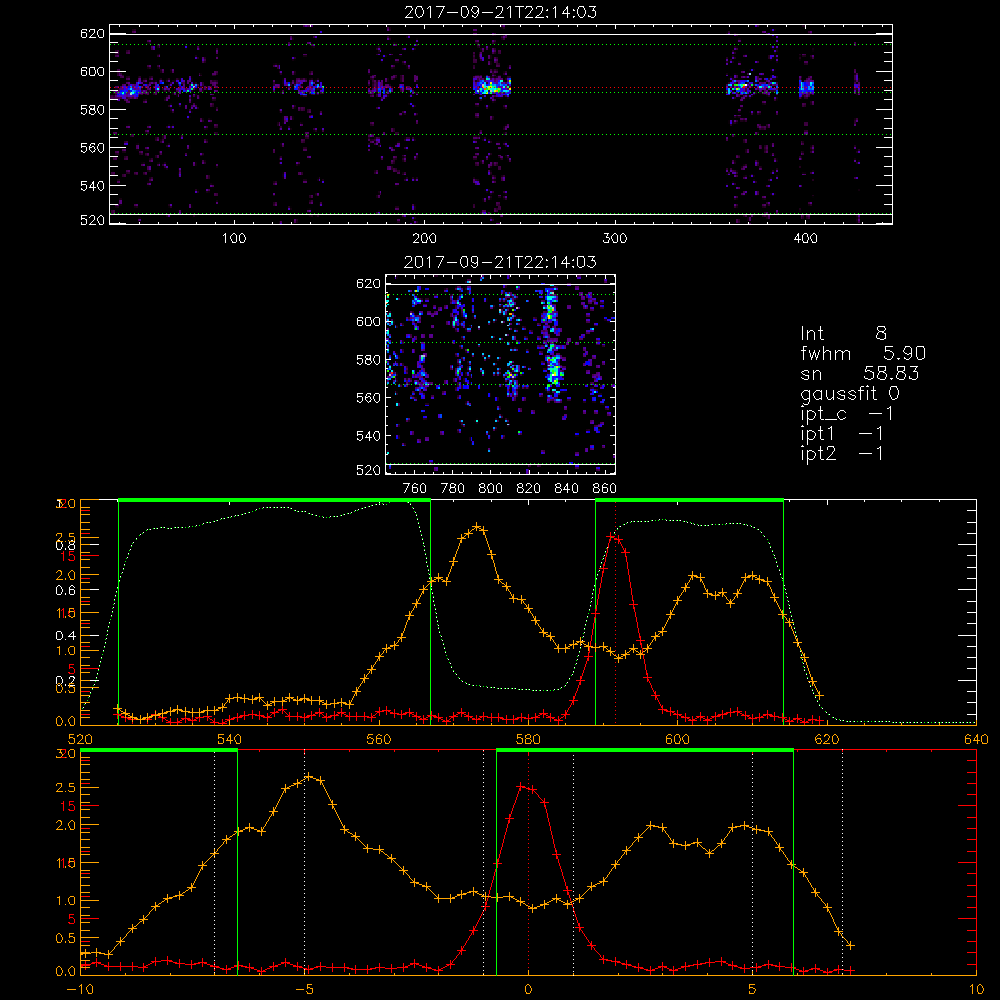The height and width of the screenshot is (1000, 1000).
Task: Click x-axis label 760 under middle image
Action: 415,489
